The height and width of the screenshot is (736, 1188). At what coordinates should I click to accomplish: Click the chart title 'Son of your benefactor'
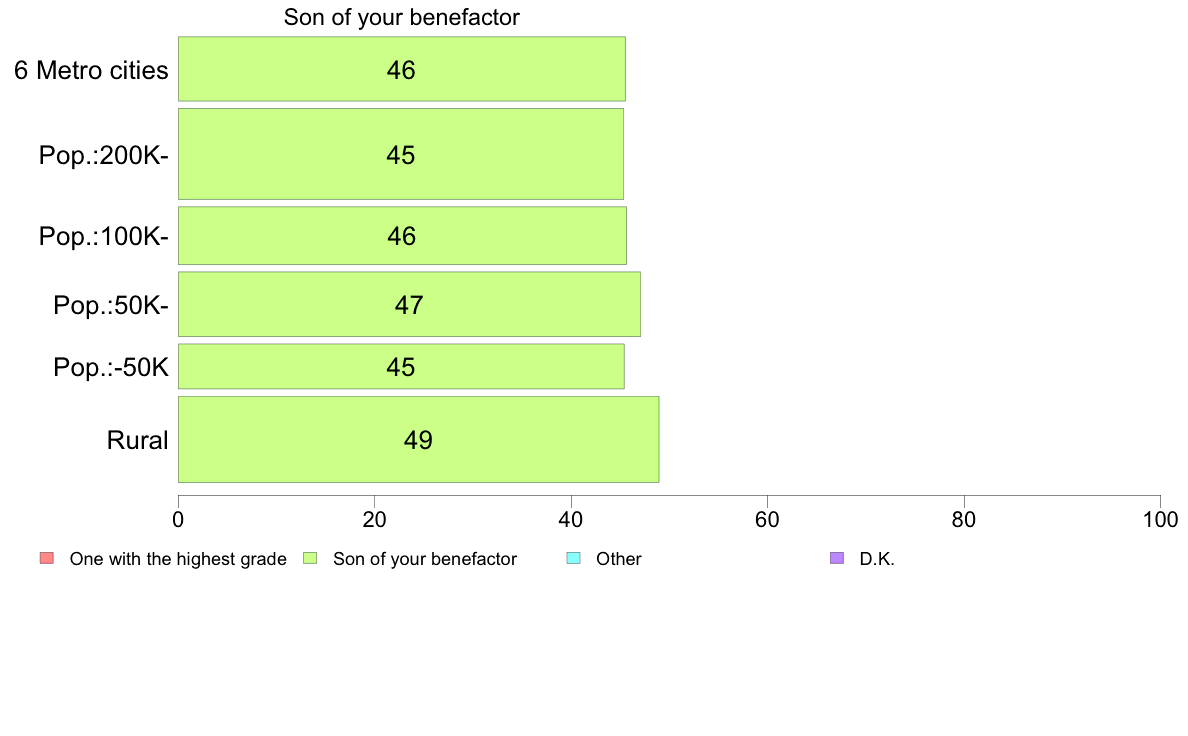402,17
